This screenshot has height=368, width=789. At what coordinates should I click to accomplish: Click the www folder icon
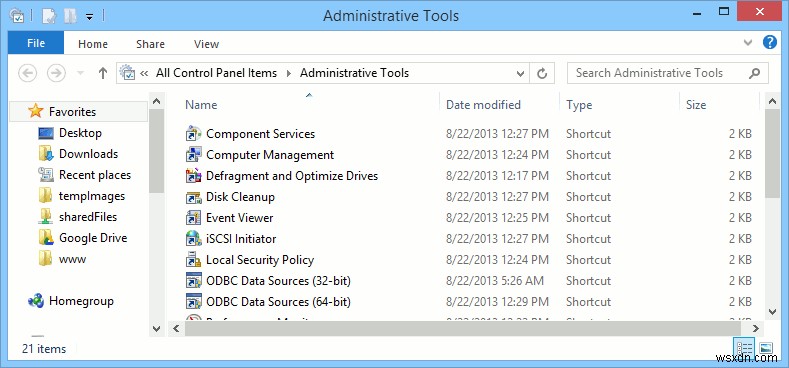point(46,259)
